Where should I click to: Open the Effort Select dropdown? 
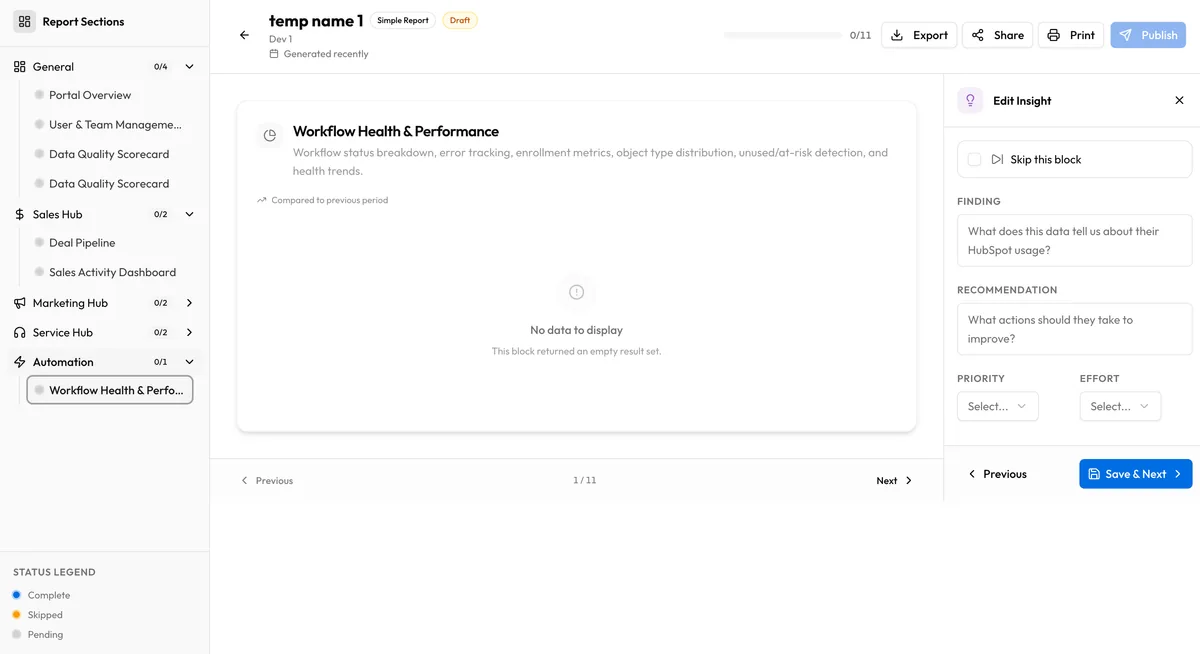[1120, 406]
